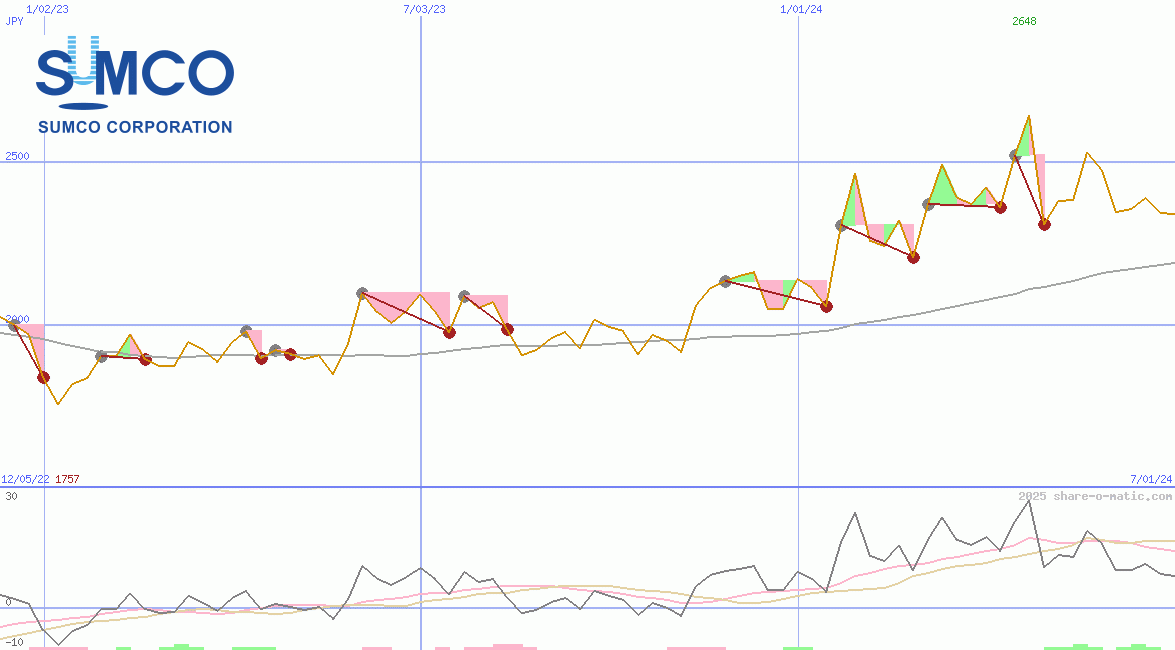The width and height of the screenshot is (1175, 650).
Task: Click the 12/05/22 start date label
Action: [25, 479]
